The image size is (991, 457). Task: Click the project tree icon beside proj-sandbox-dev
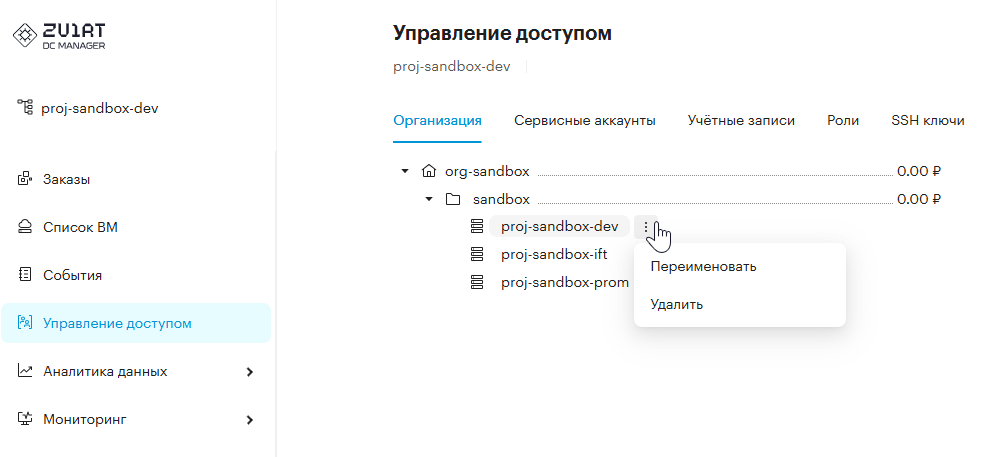(25, 107)
